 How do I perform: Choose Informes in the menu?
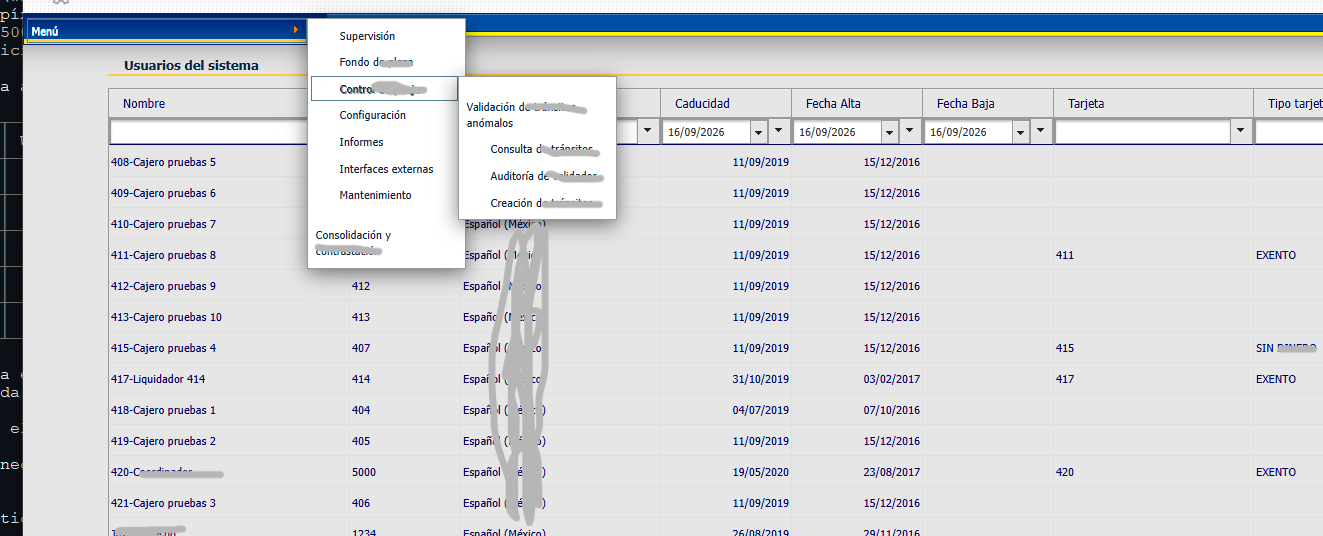361,142
